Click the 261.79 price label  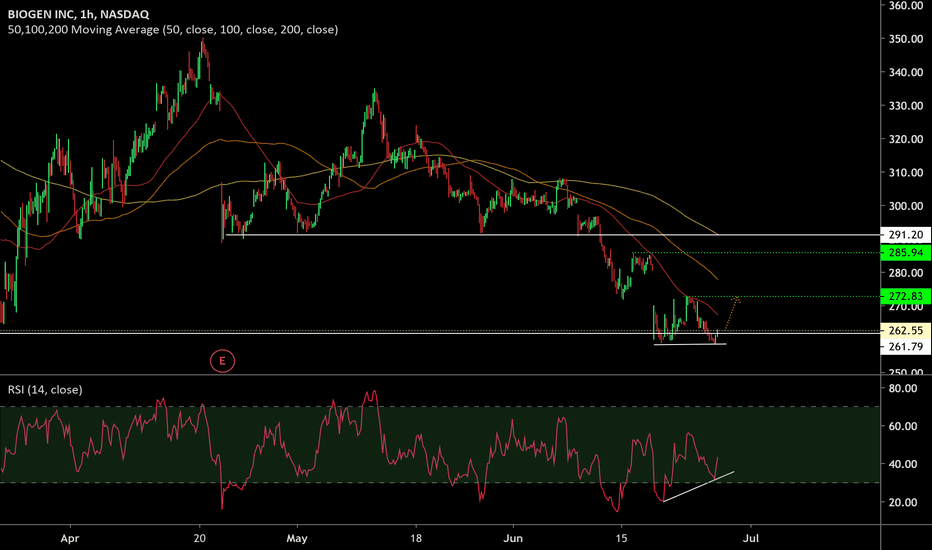[x=905, y=347]
